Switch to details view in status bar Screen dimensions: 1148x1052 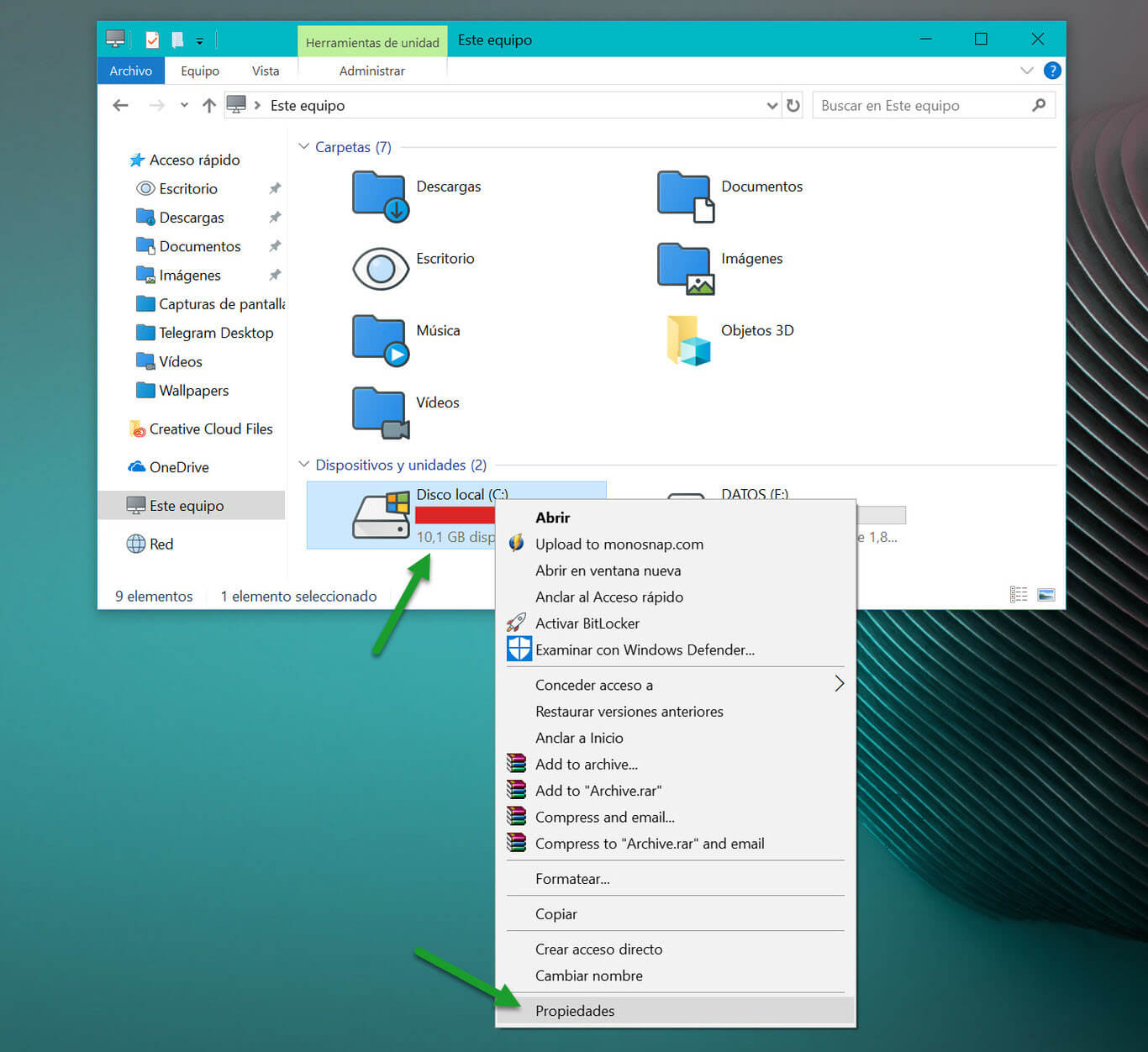click(x=1019, y=595)
